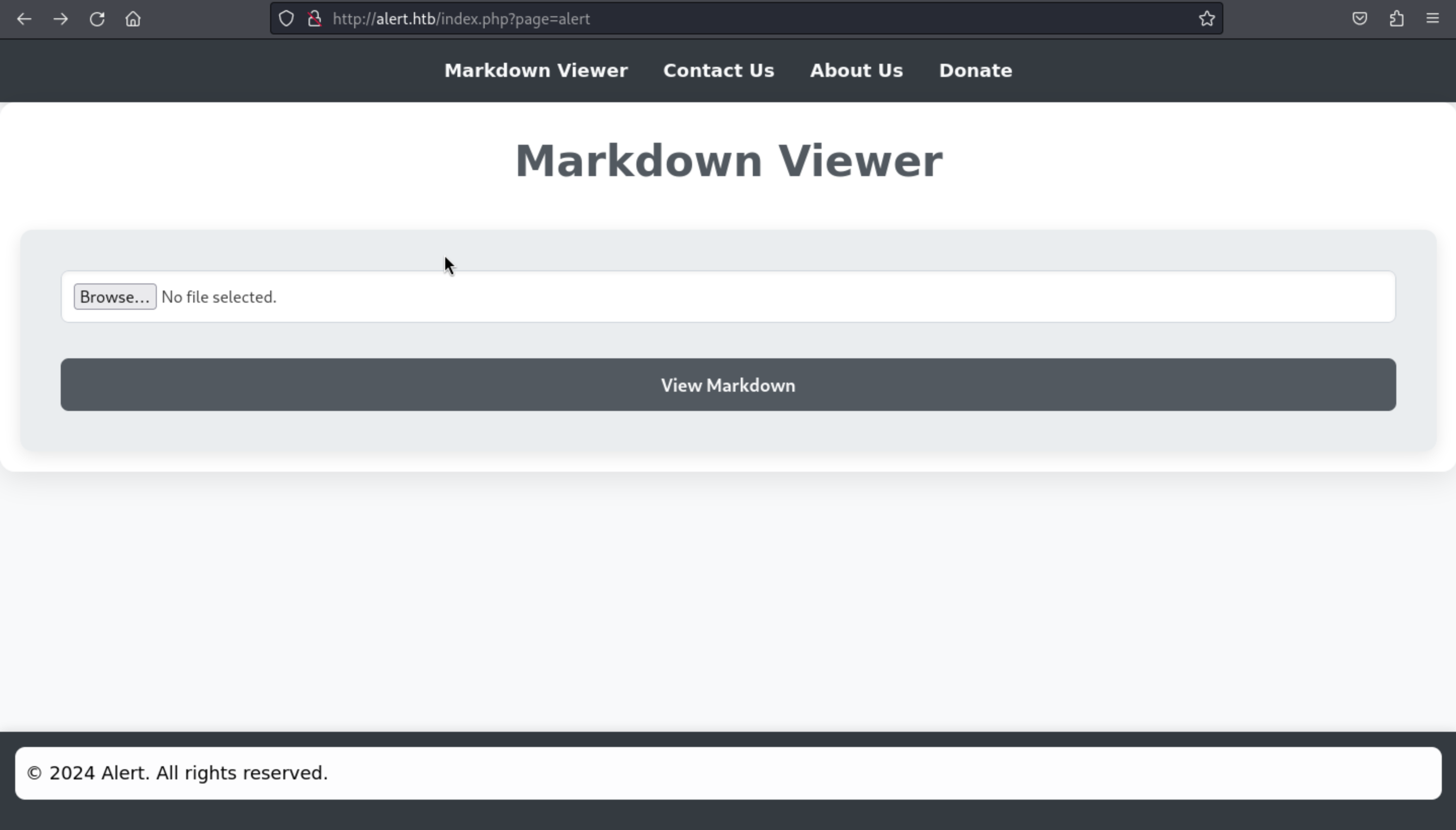The height and width of the screenshot is (830, 1456).
Task: Open the Markdown Viewer nav link
Action: (x=536, y=71)
